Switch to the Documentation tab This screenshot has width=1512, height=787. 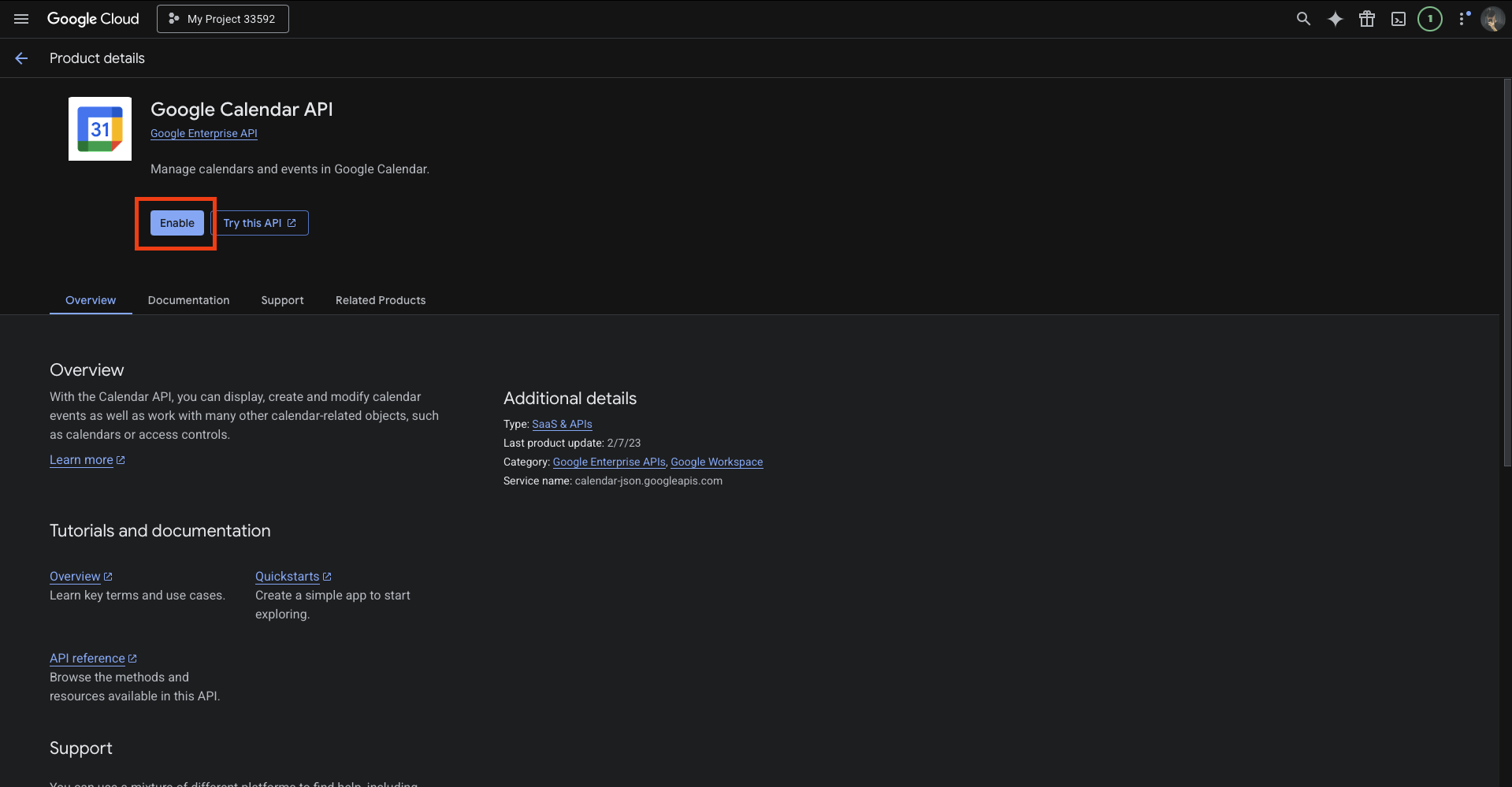[188, 300]
